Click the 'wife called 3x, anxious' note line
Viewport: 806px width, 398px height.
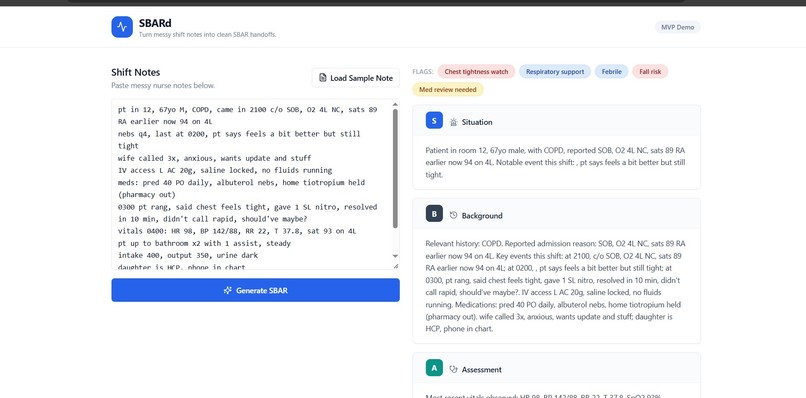(214, 158)
